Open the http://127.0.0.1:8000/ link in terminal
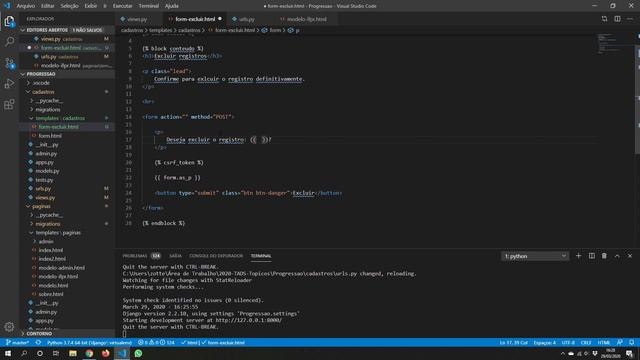The image size is (640, 360). [x=249, y=320]
